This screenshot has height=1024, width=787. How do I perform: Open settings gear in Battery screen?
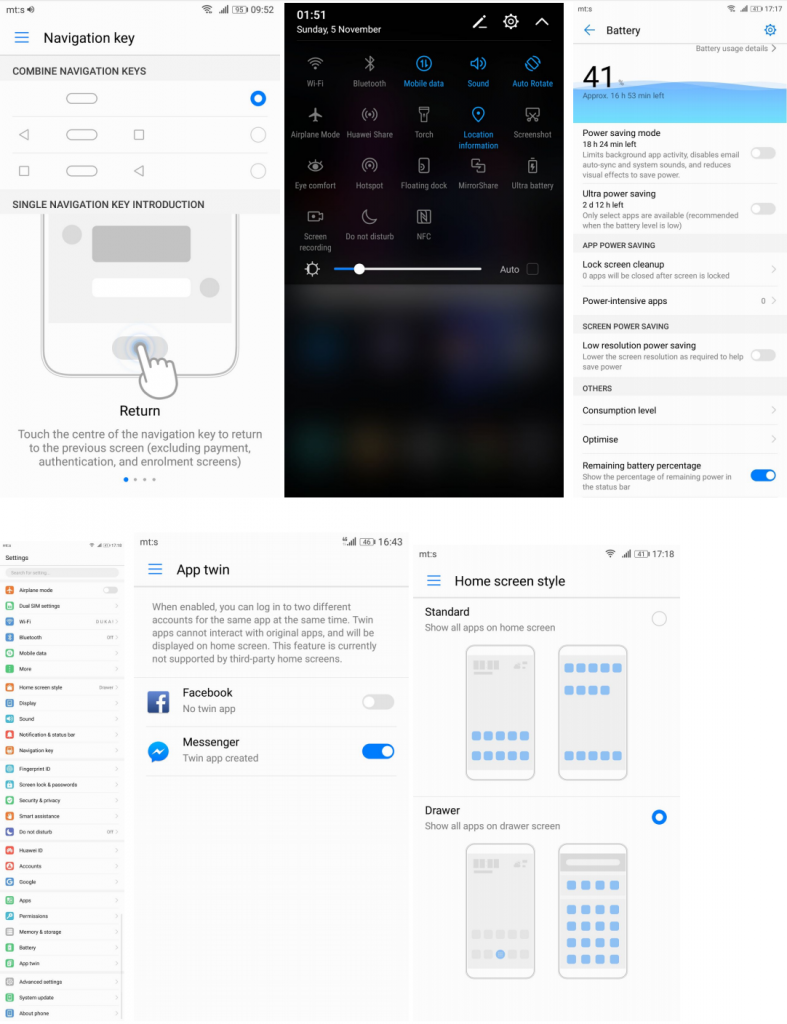769,31
